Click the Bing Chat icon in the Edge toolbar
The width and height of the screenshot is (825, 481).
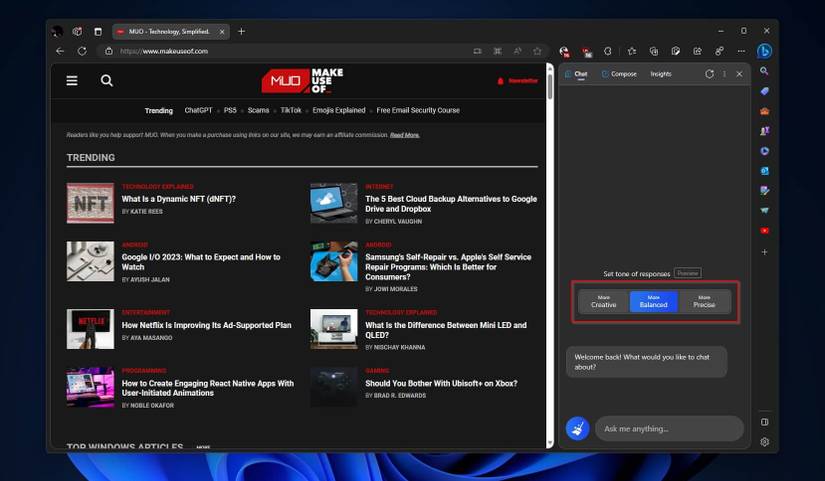(764, 51)
